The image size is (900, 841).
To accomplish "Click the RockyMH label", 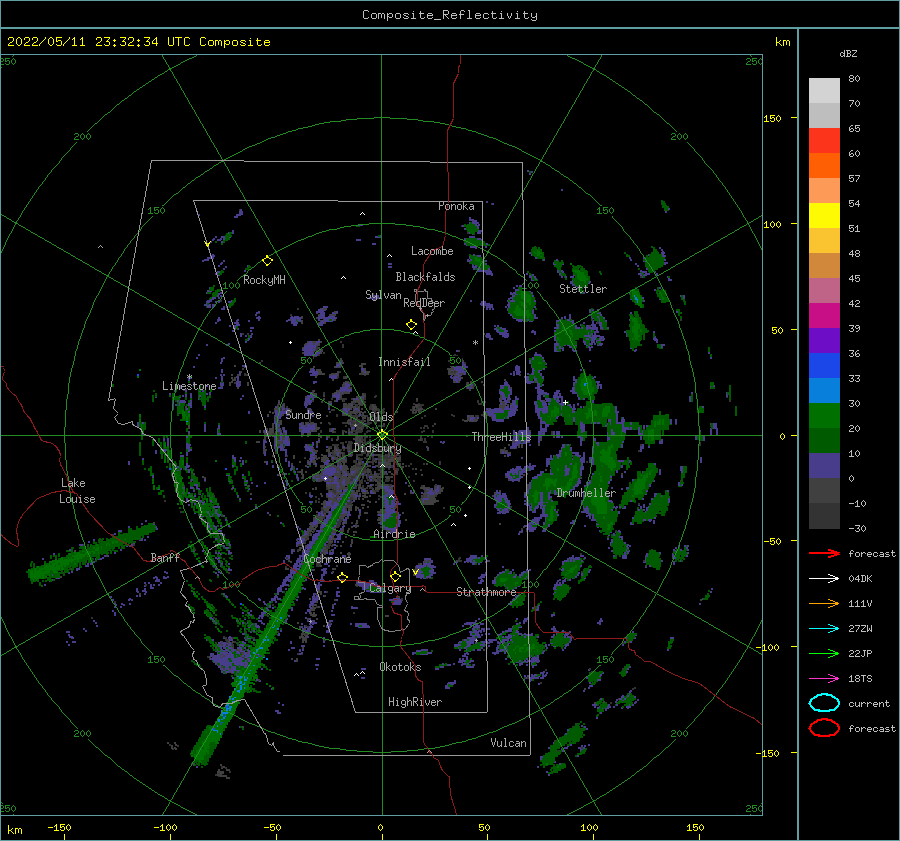I will click(264, 280).
